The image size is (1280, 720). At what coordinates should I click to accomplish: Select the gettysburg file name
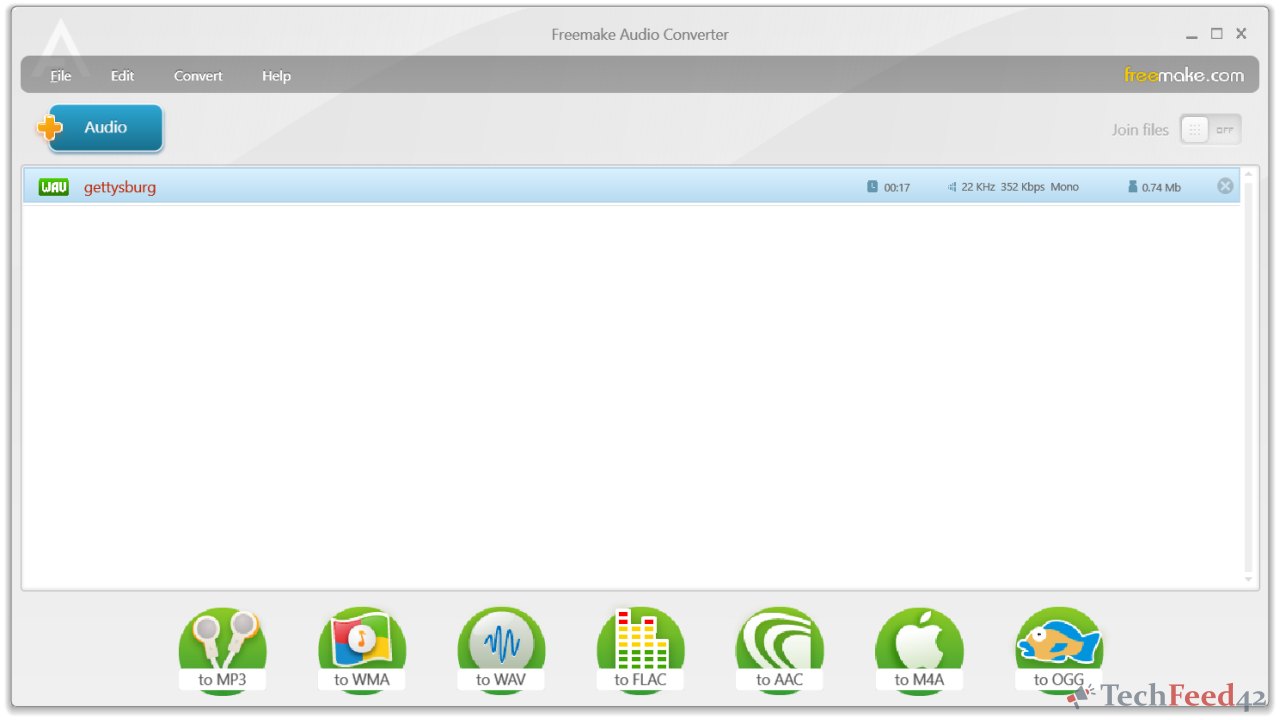pos(120,187)
